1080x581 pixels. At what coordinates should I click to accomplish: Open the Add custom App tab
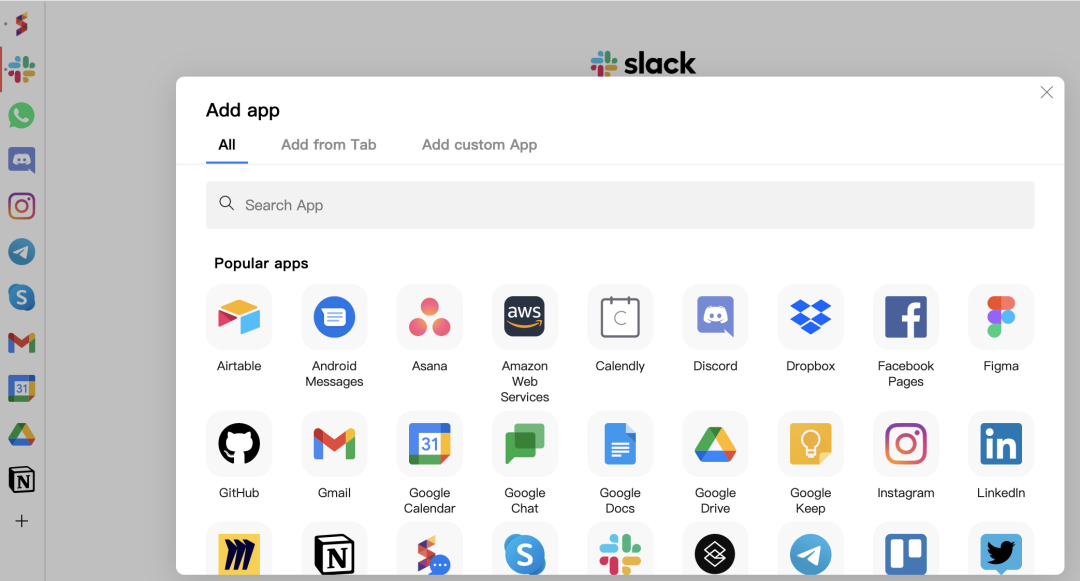click(x=479, y=145)
